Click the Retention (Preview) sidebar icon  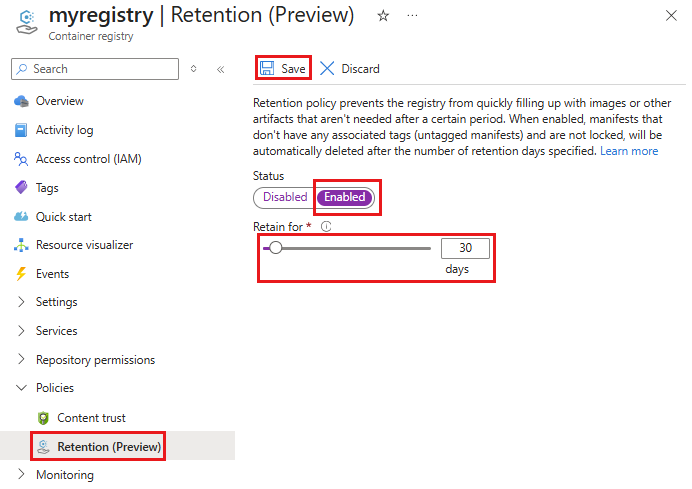(43, 447)
